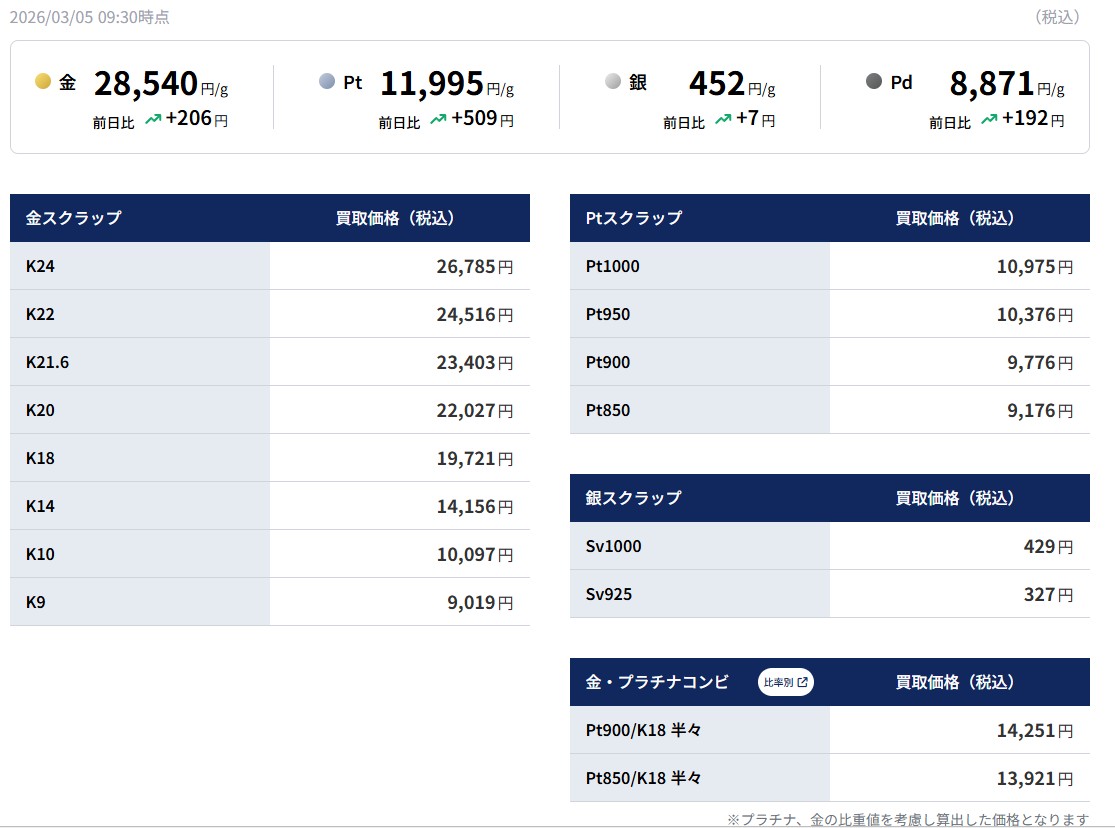The height and width of the screenshot is (828, 1115).
Task: Click the Pt850/K18 半々 row label
Action: click(x=644, y=778)
